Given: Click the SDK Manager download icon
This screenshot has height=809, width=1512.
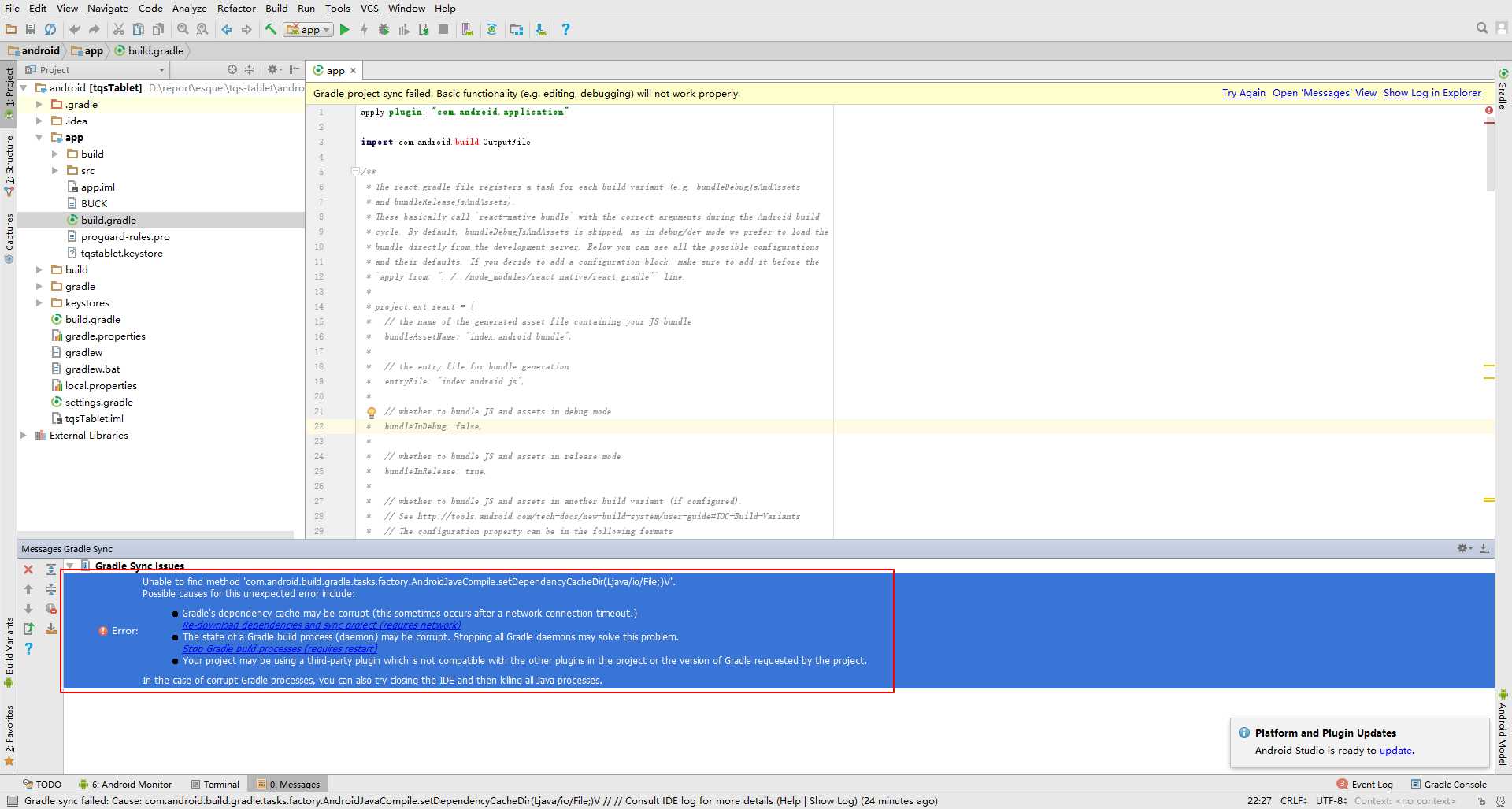Looking at the screenshot, I should 540,29.
